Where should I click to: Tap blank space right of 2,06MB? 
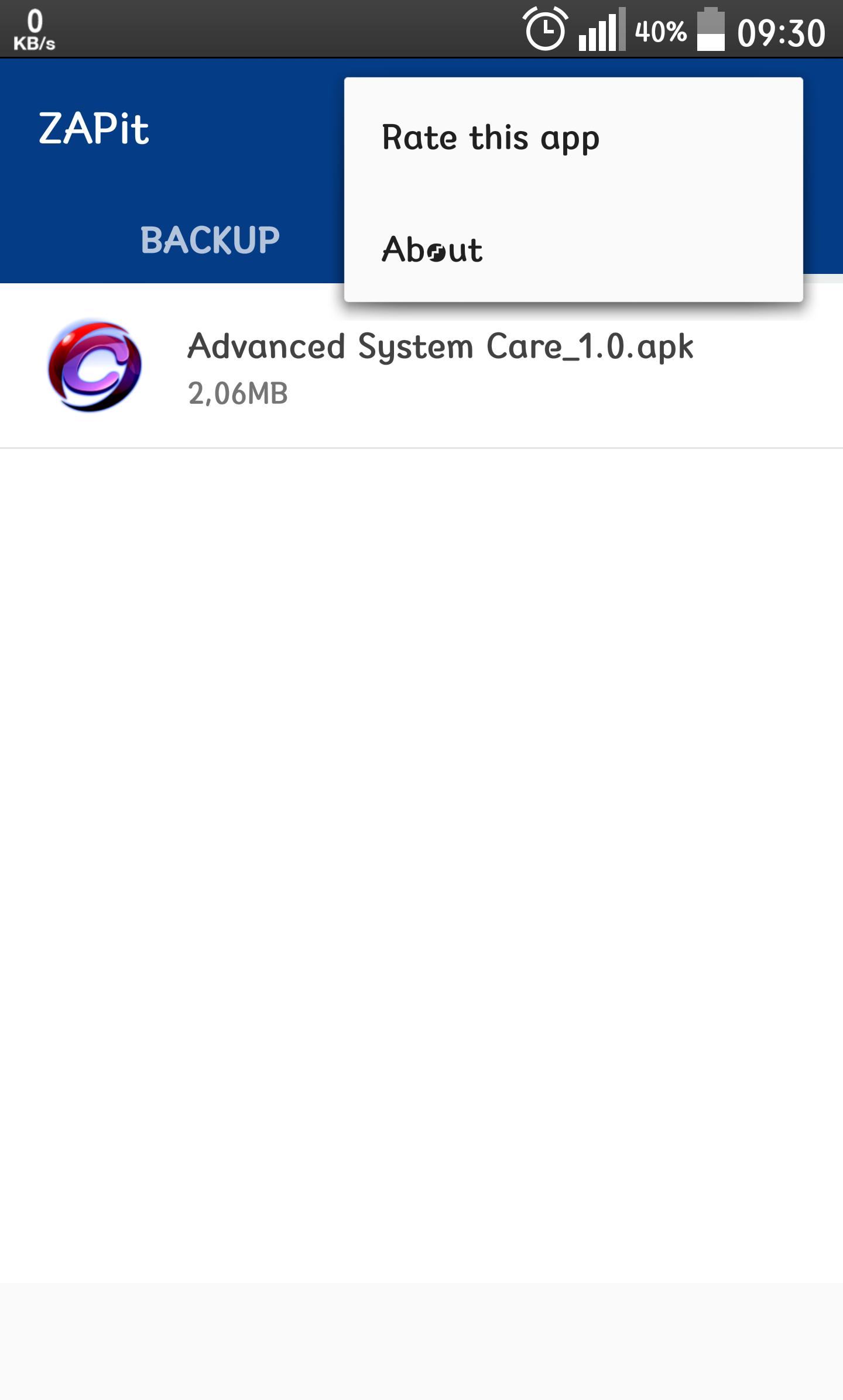pos(527,393)
